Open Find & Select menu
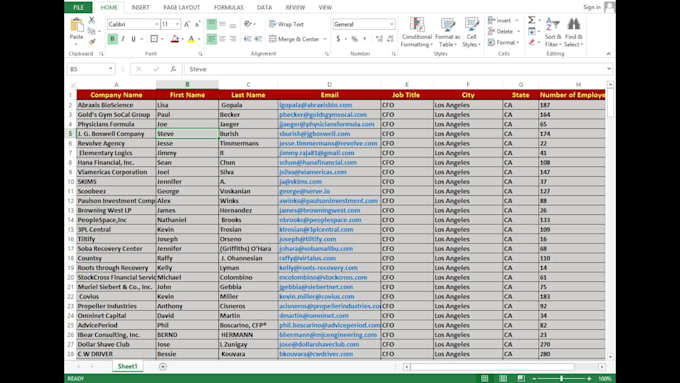Viewport: 680px width, 383px height. (x=574, y=33)
